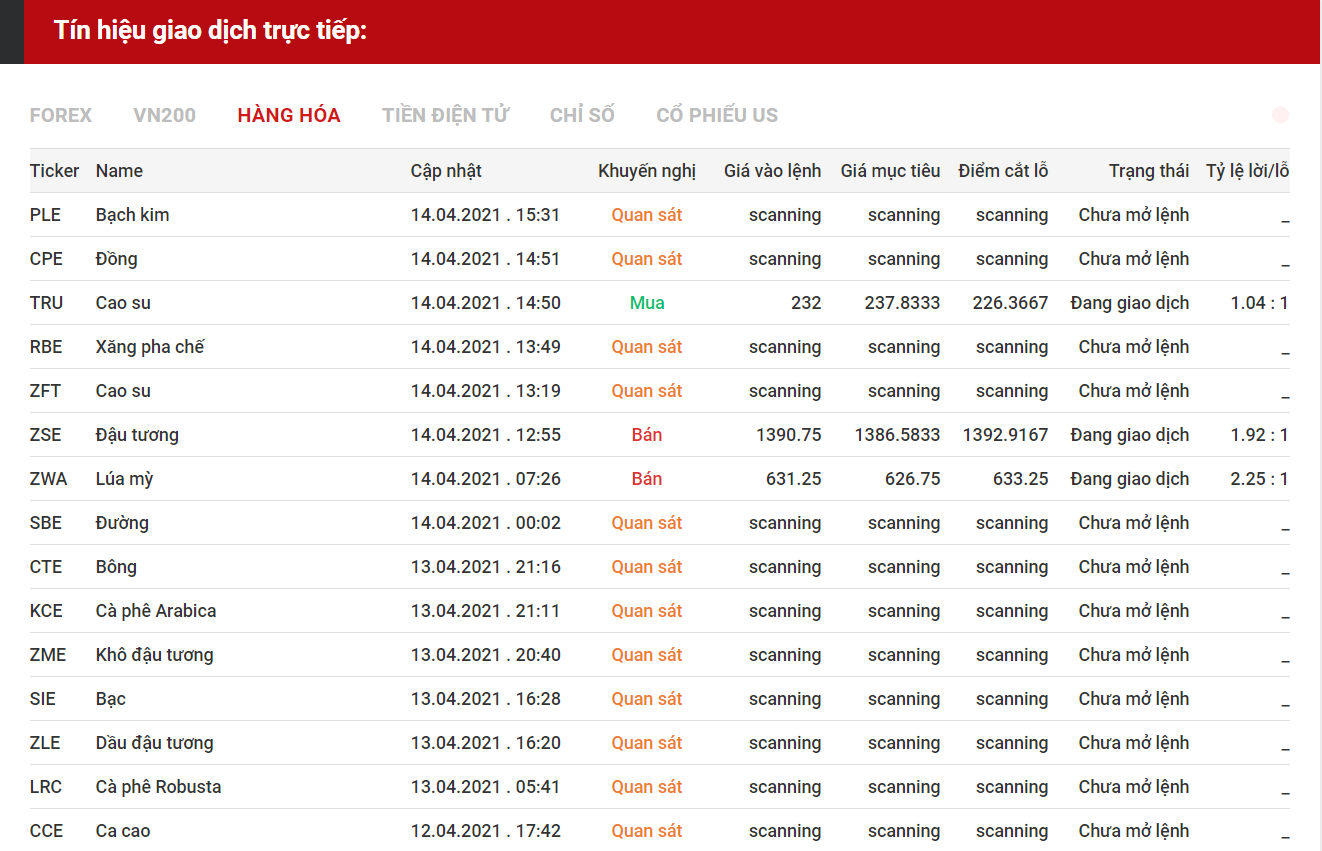Screen dimensions: 1322x851
Task: Click the Lúa mỳ name cell
Action: pyautogui.click(x=124, y=479)
